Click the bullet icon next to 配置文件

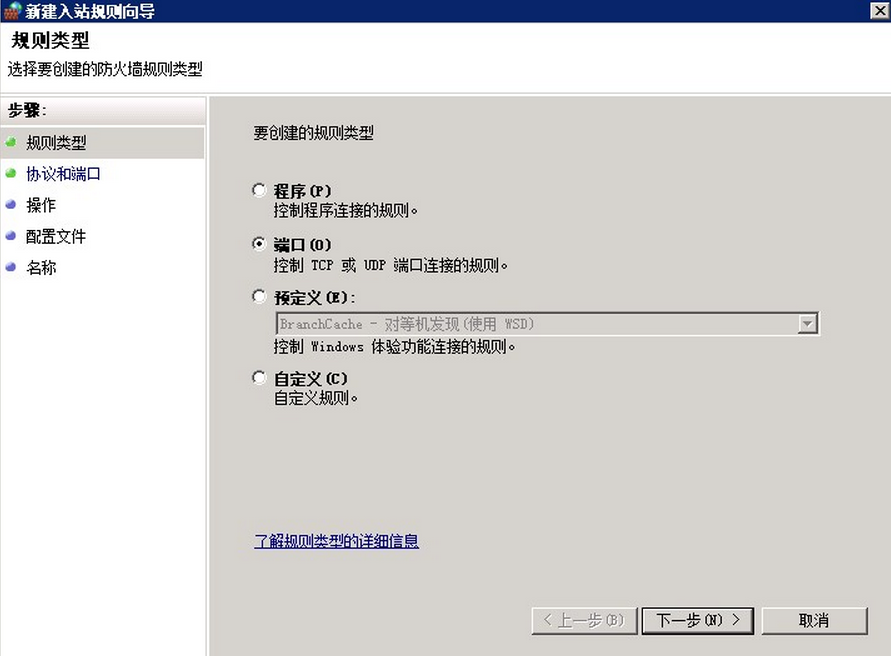[13, 236]
